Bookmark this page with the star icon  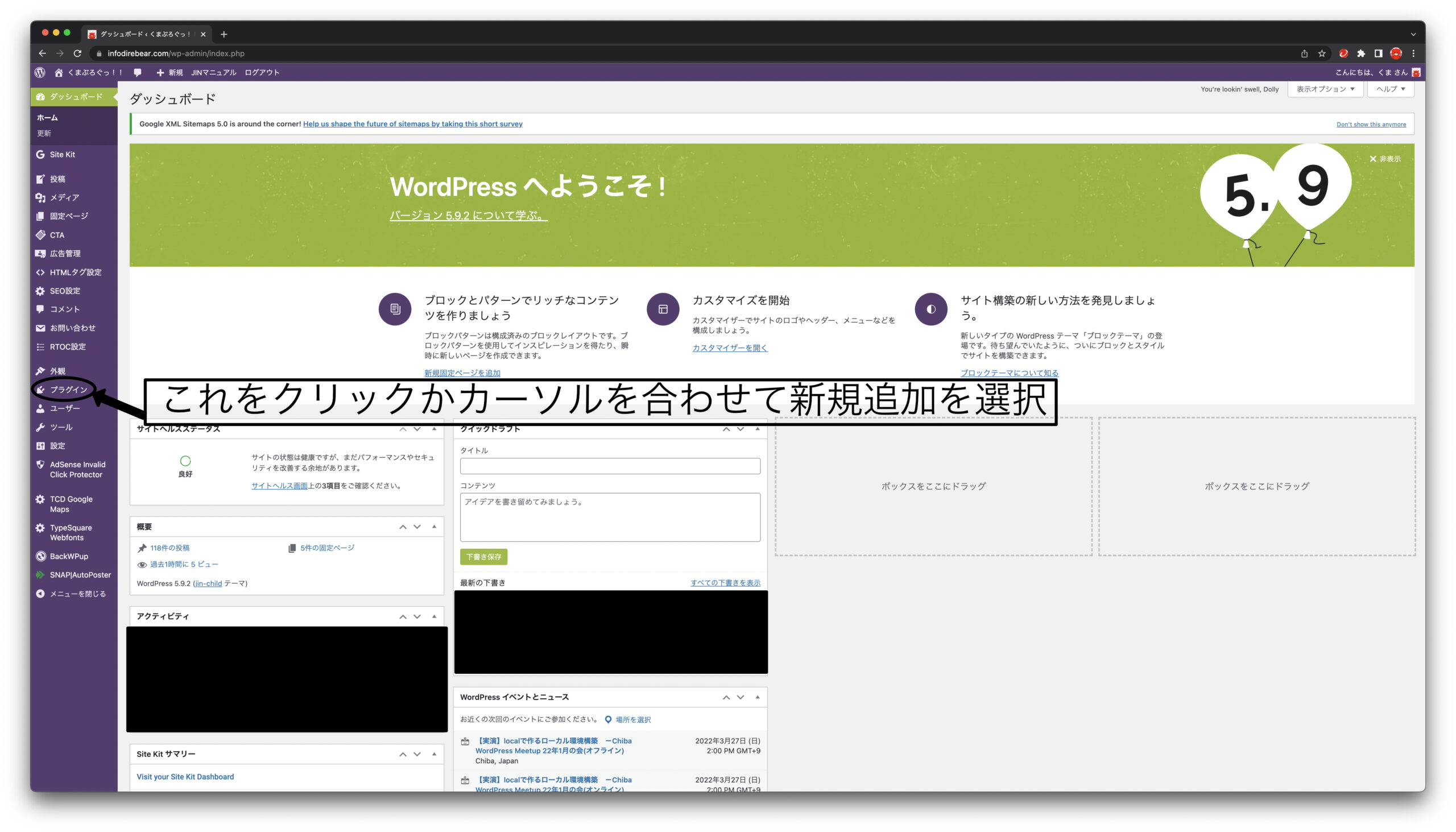pos(1321,53)
